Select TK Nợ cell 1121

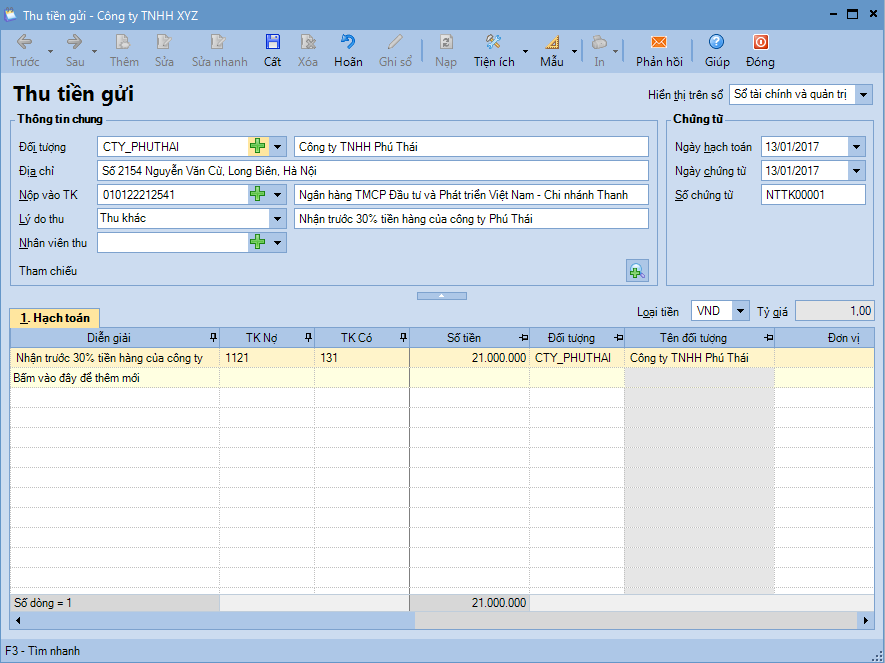tap(267, 358)
